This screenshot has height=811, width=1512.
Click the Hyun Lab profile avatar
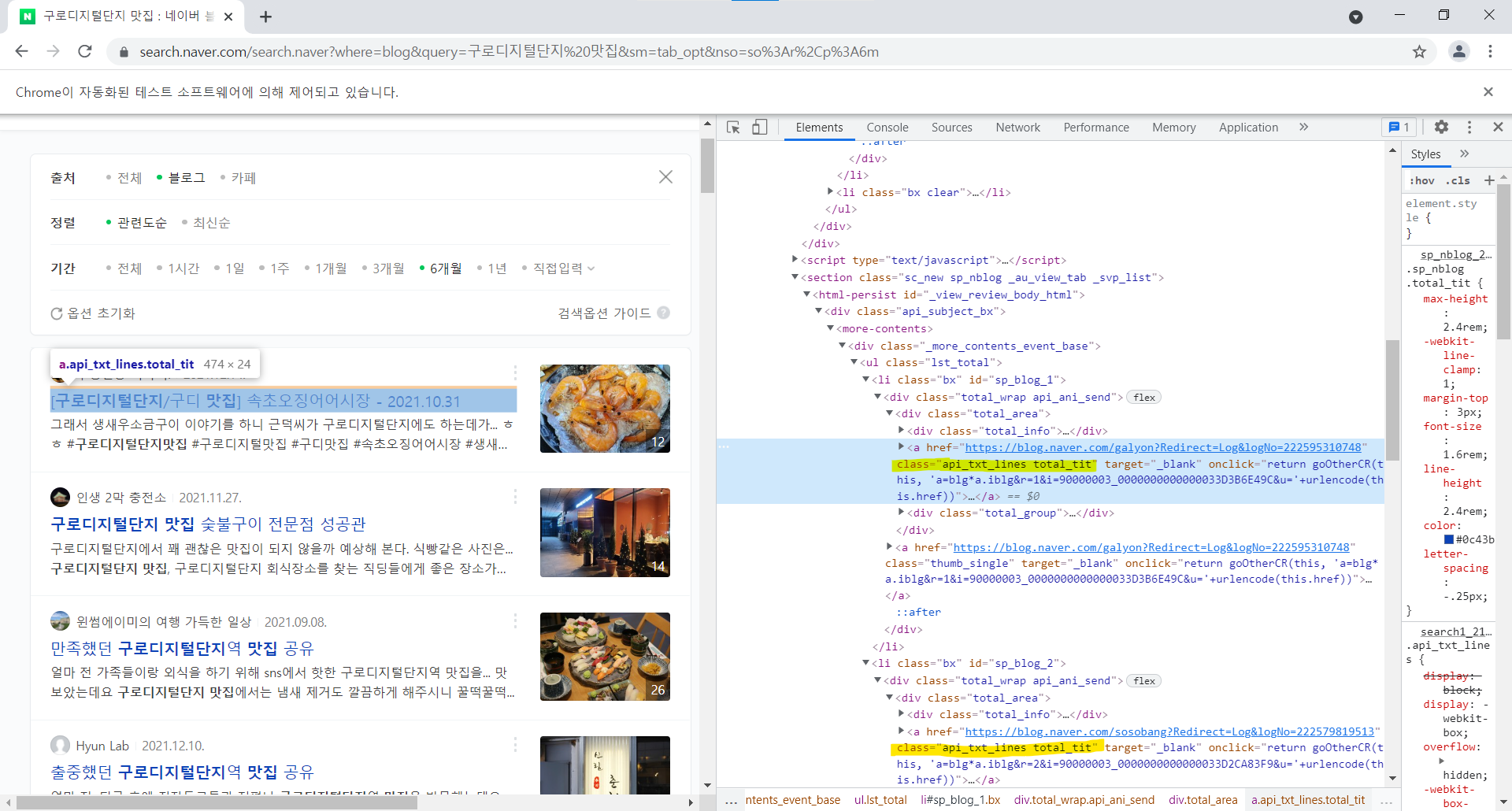tap(60, 745)
